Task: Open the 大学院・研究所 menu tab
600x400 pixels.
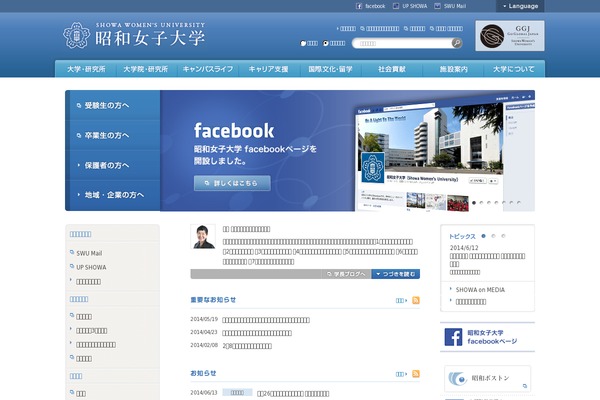Action: [x=146, y=69]
